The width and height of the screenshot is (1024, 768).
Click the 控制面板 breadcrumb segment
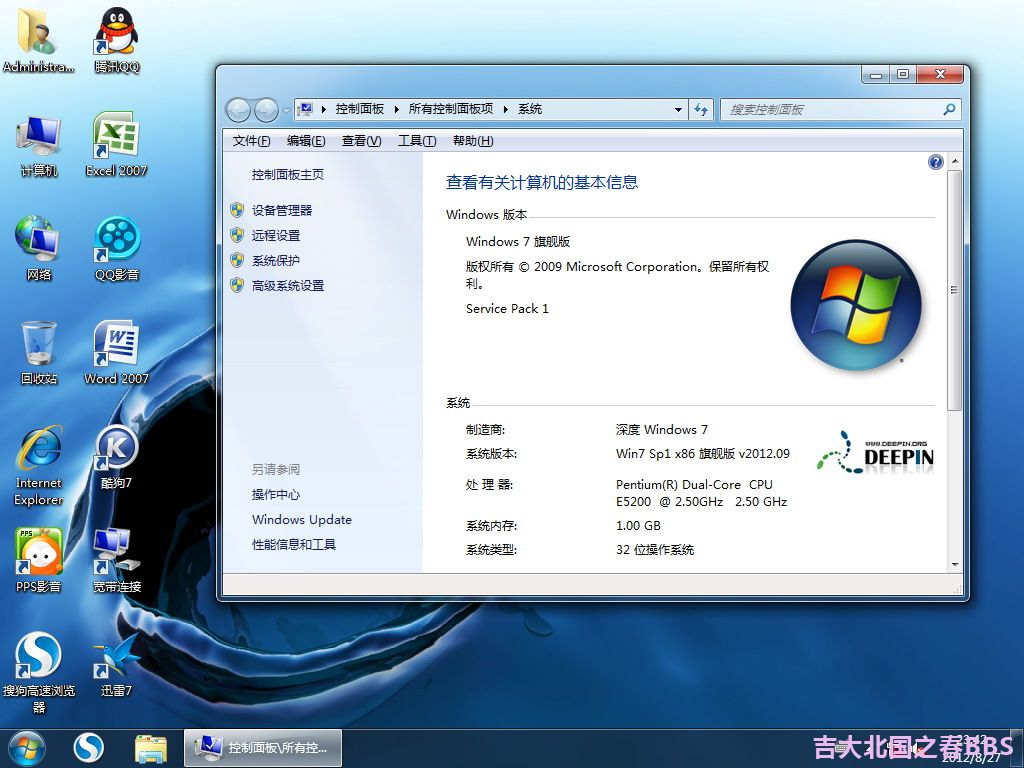[360, 109]
